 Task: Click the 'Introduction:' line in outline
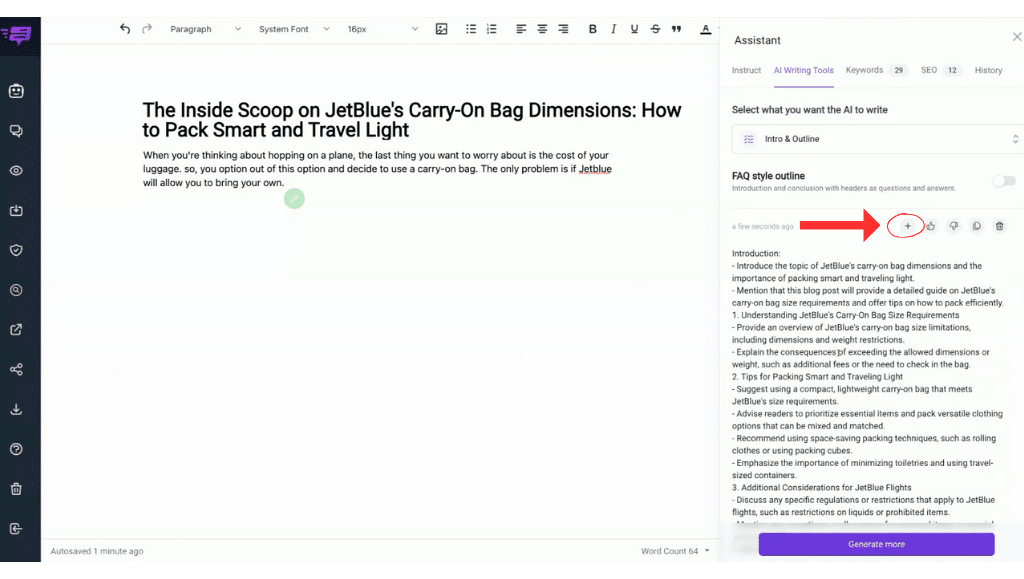(756, 253)
